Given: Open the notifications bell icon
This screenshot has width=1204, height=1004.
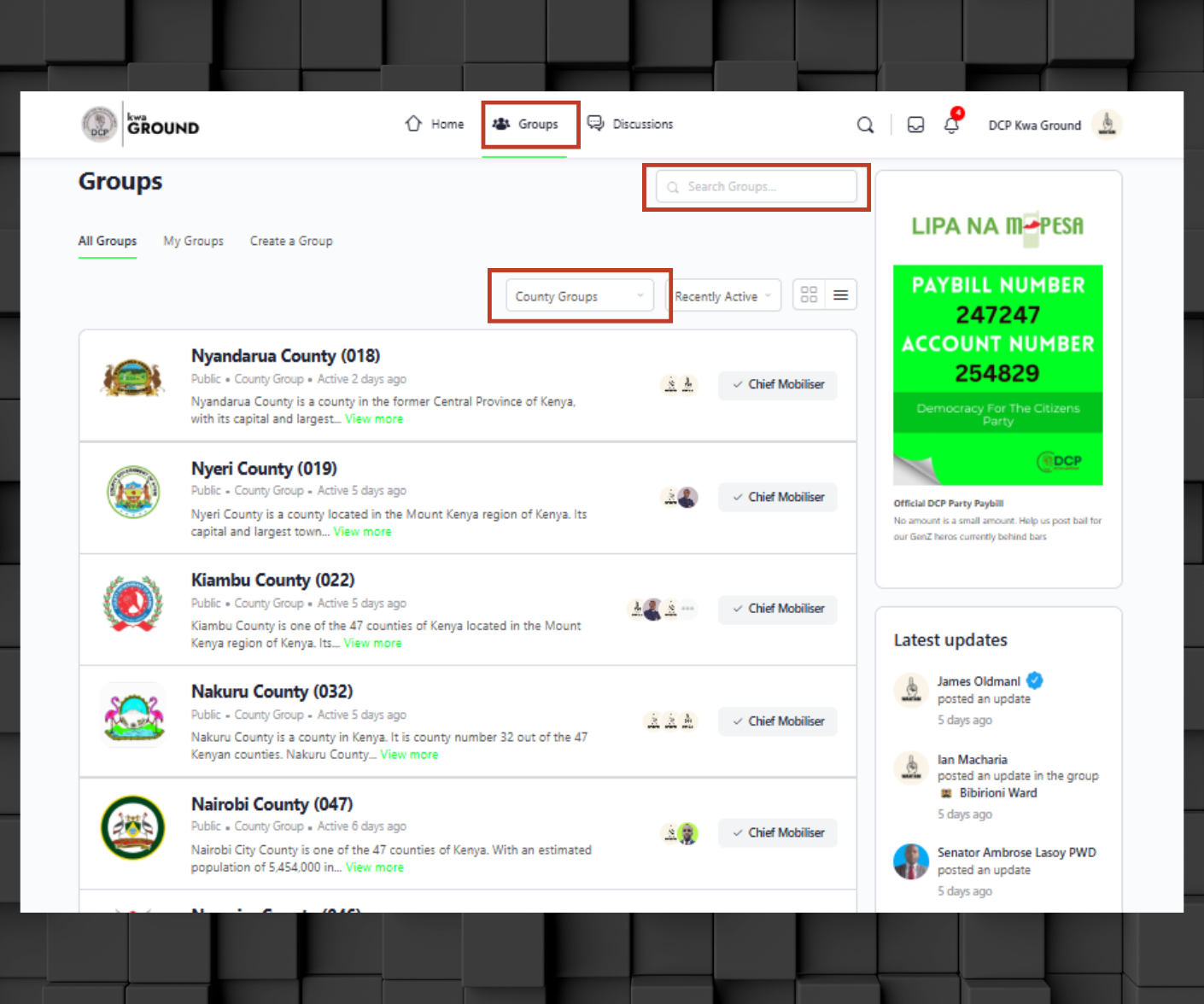Looking at the screenshot, I should 951,125.
